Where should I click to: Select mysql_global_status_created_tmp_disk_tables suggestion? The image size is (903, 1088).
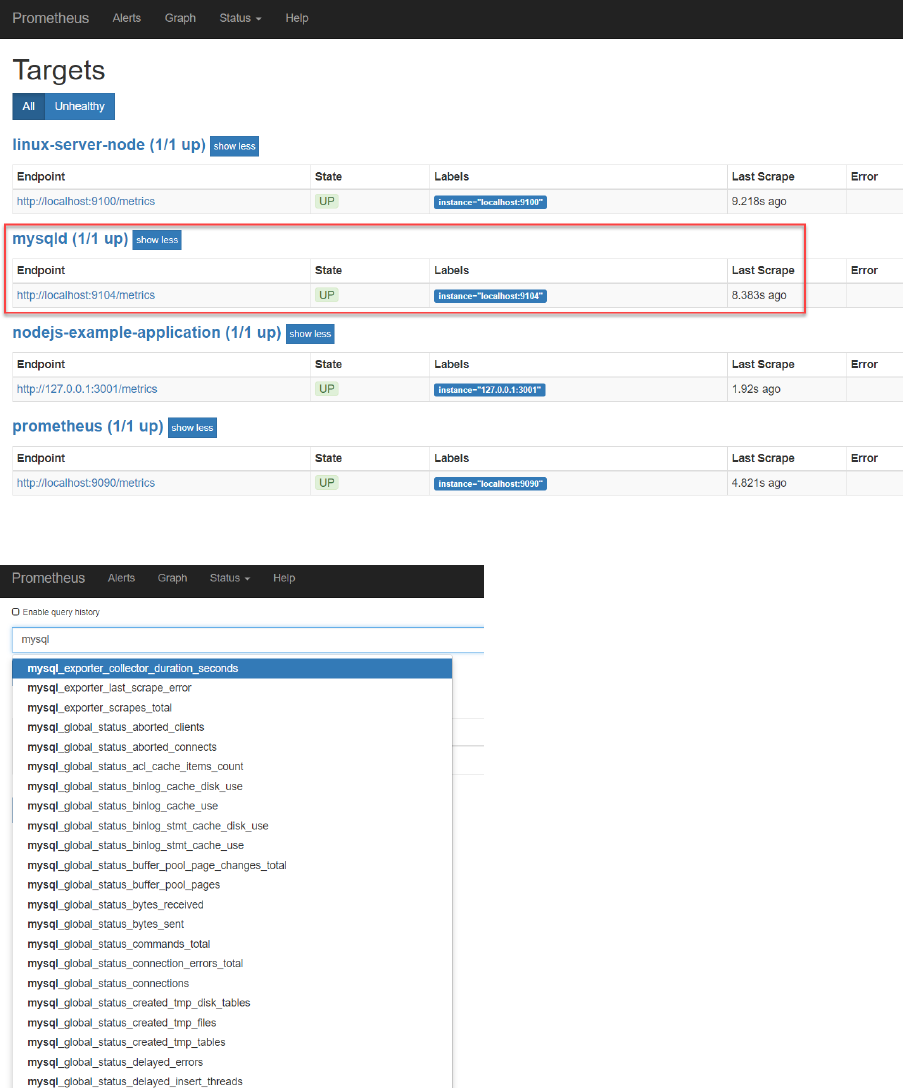(233, 1003)
